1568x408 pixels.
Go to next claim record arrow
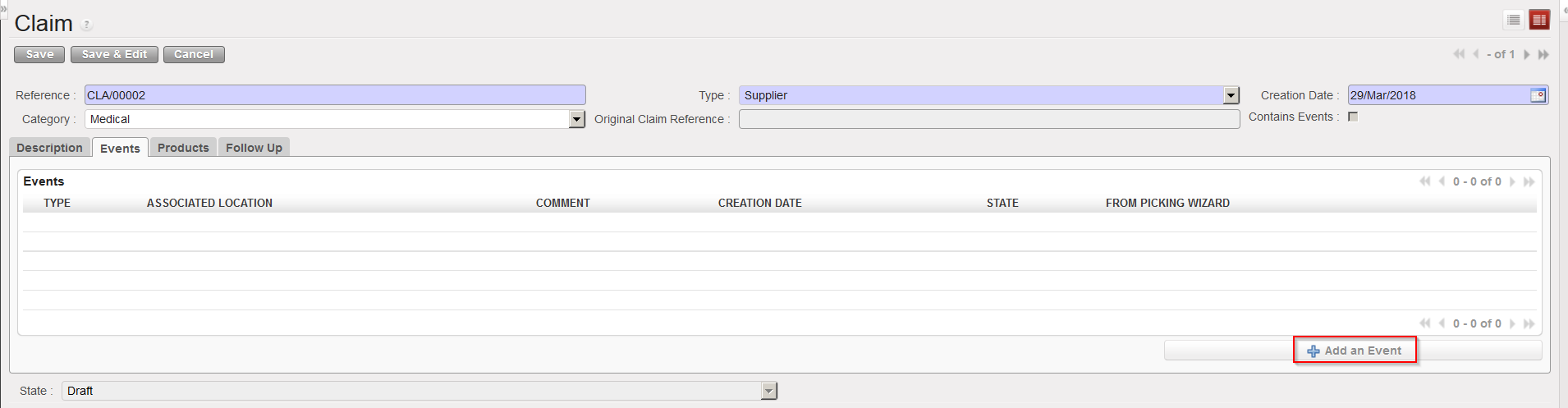(1527, 54)
